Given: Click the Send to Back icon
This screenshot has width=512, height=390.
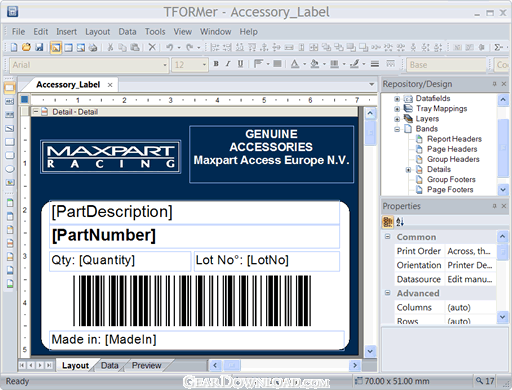Looking at the screenshot, I should pyautogui.click(x=363, y=48).
